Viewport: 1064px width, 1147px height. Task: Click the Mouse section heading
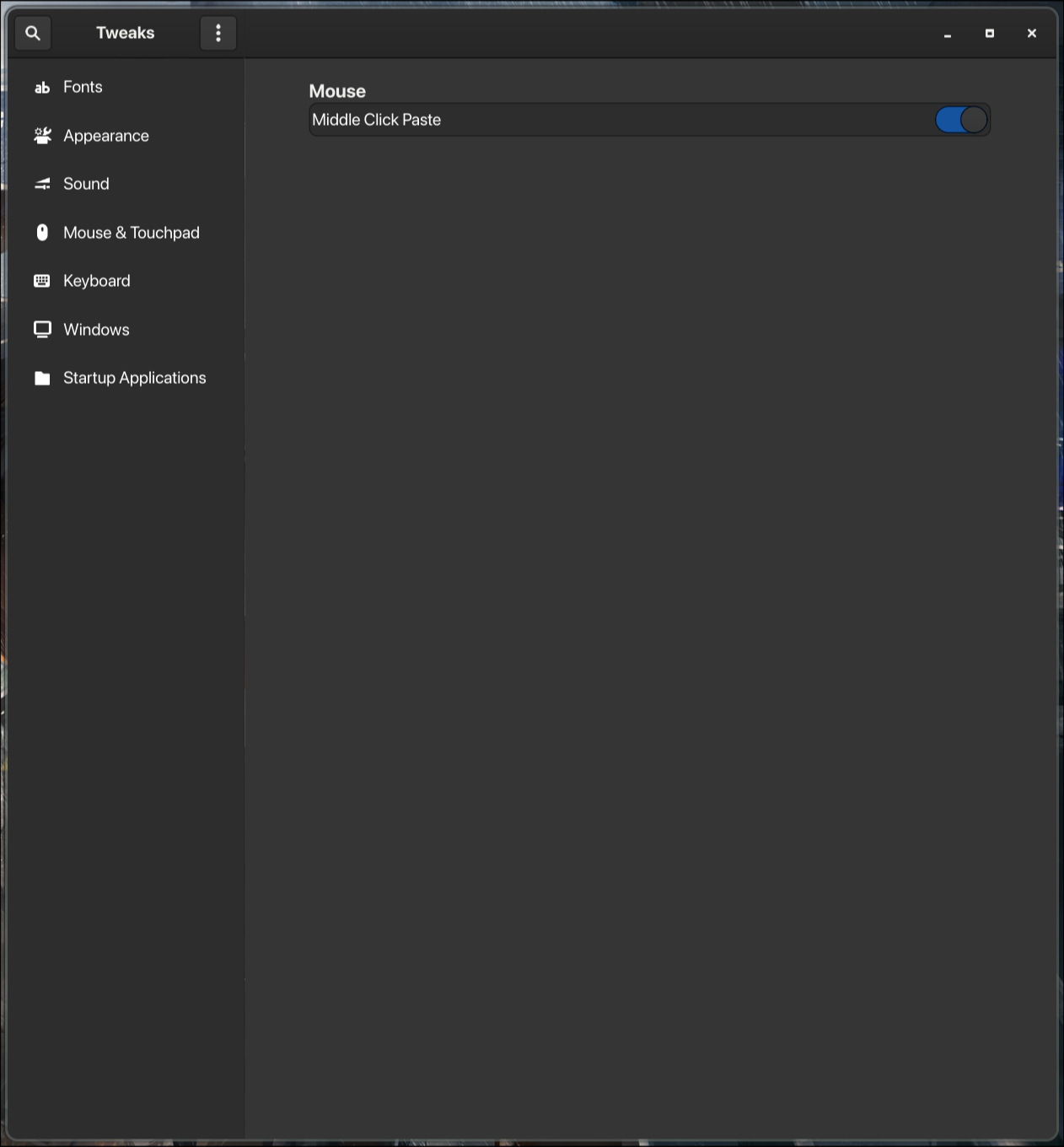tap(336, 90)
